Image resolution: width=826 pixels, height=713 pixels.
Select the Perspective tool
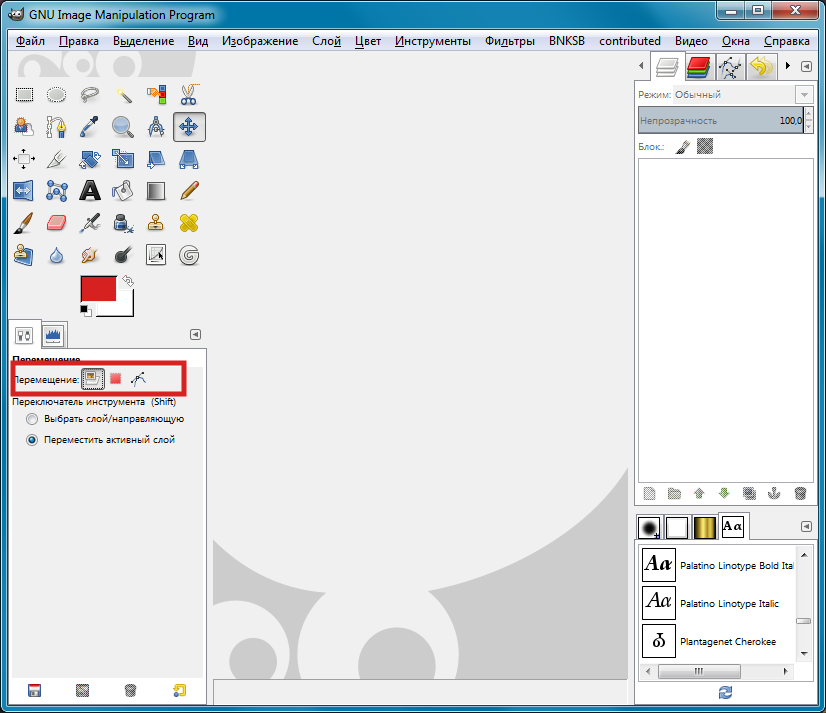tap(189, 159)
